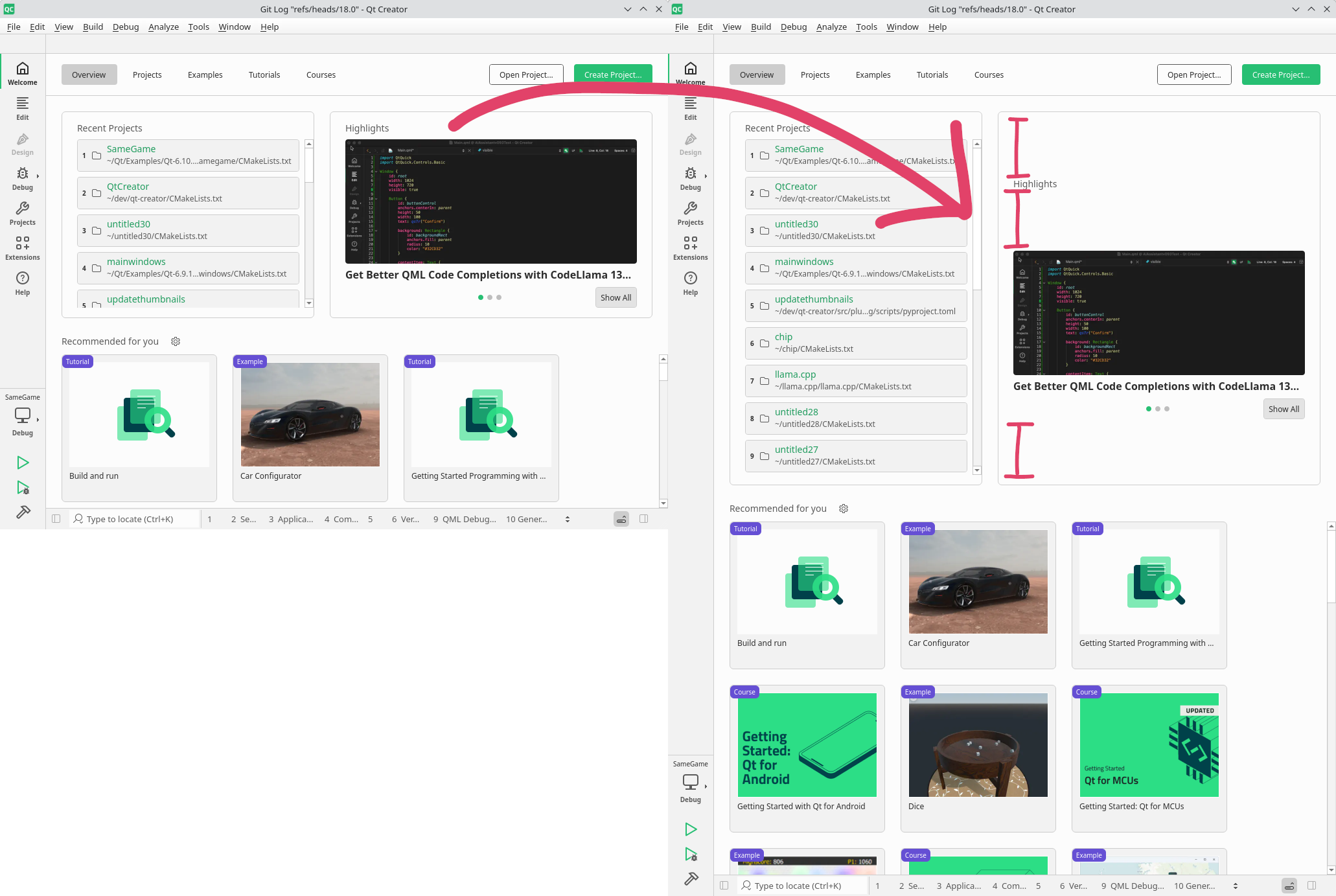Open Projects mode in left window sidebar
The image size is (1336, 896).
(23, 213)
